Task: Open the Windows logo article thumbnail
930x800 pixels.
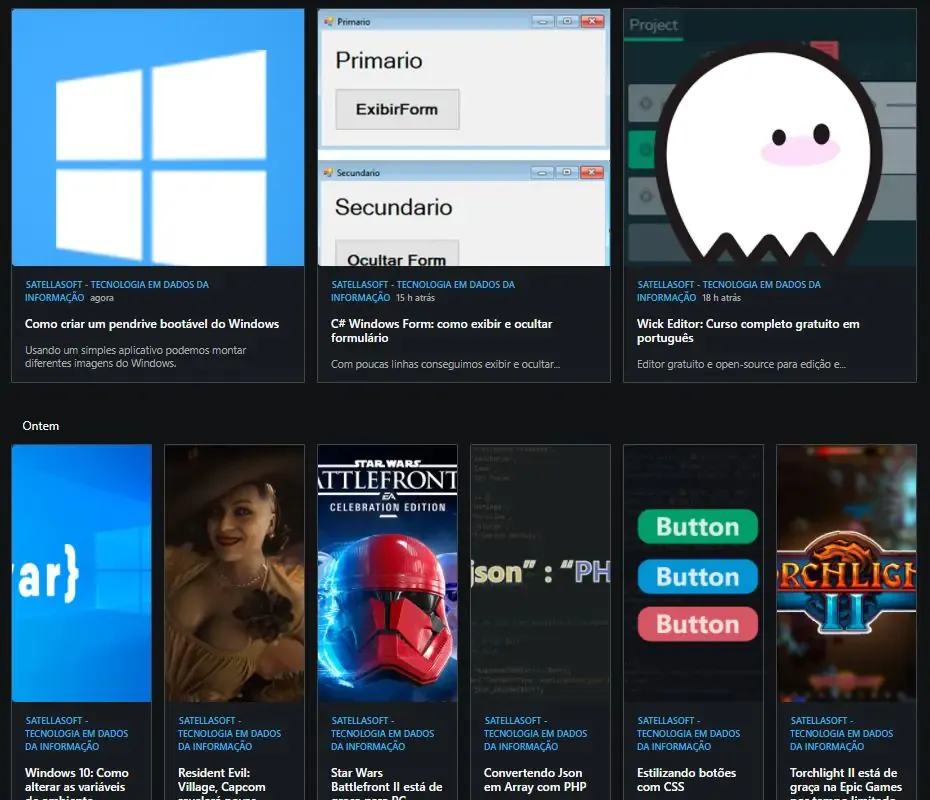Action: point(158,137)
